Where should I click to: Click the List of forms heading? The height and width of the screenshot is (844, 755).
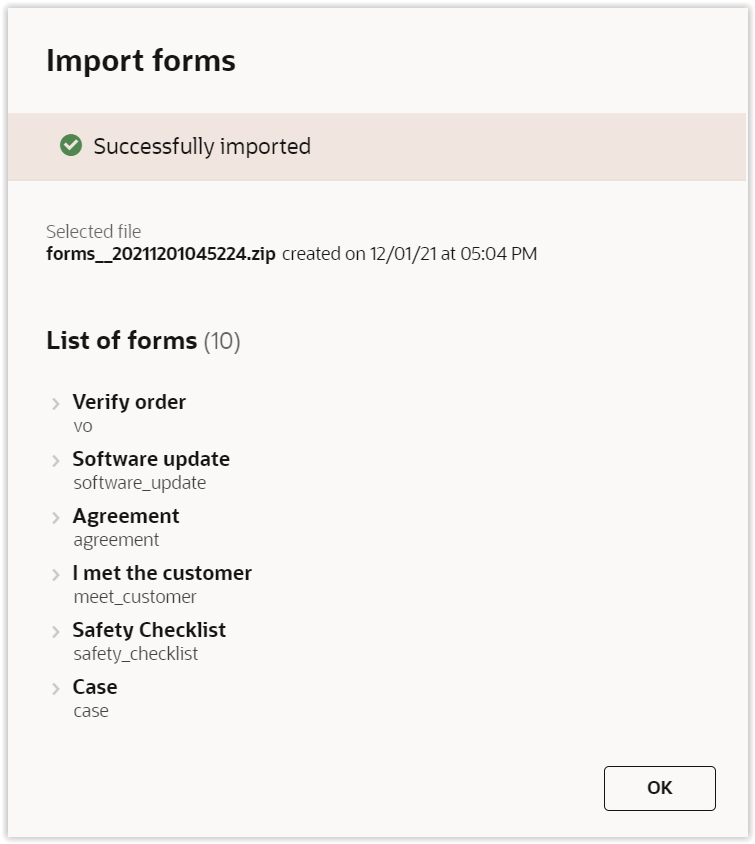(121, 341)
